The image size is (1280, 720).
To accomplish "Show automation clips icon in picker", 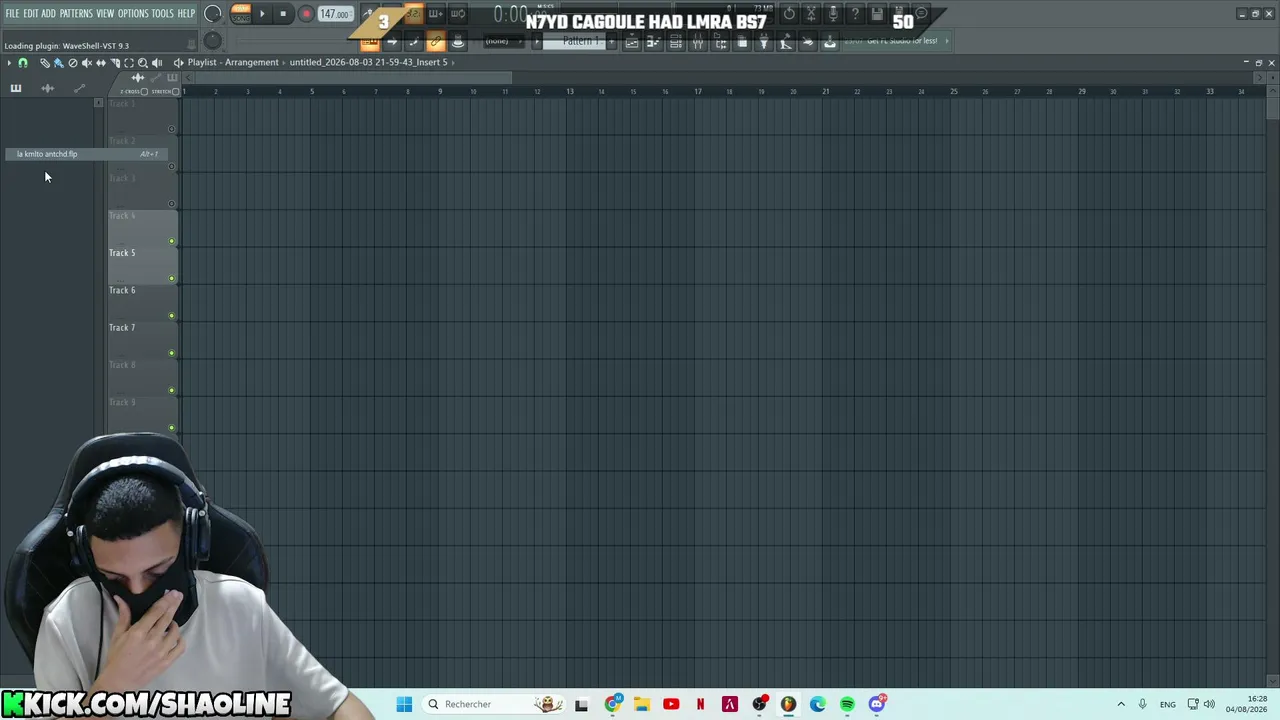I will point(80,88).
